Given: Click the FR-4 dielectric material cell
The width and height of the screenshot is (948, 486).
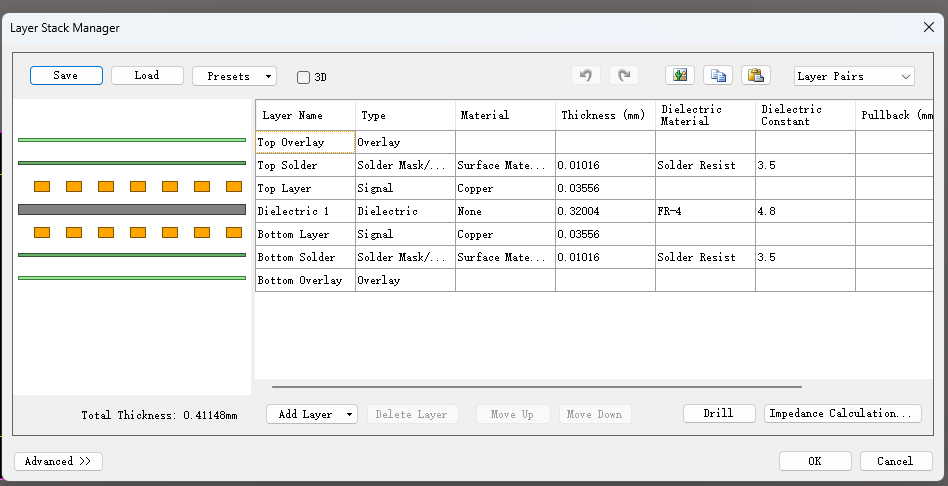Looking at the screenshot, I should (705, 211).
